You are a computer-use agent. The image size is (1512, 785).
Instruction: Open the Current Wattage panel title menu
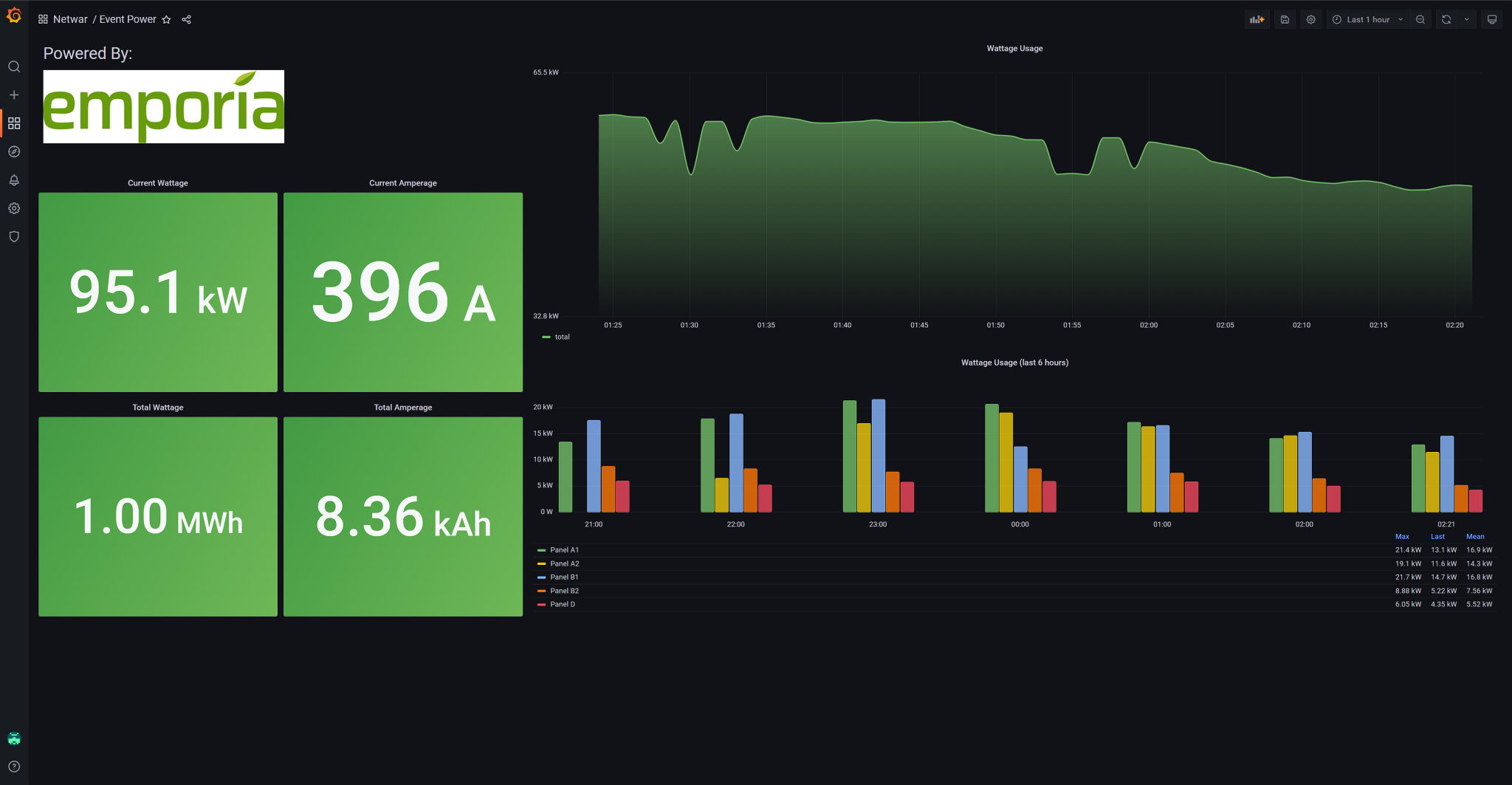158,183
